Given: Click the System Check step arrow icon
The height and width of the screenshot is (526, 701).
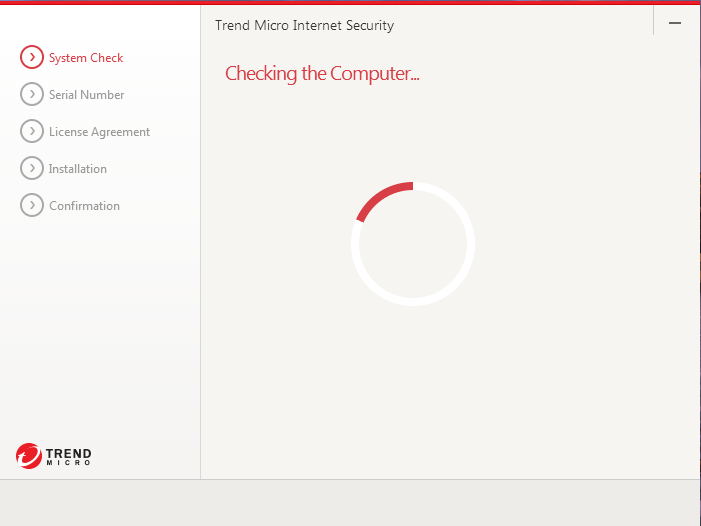Looking at the screenshot, I should (x=32, y=57).
